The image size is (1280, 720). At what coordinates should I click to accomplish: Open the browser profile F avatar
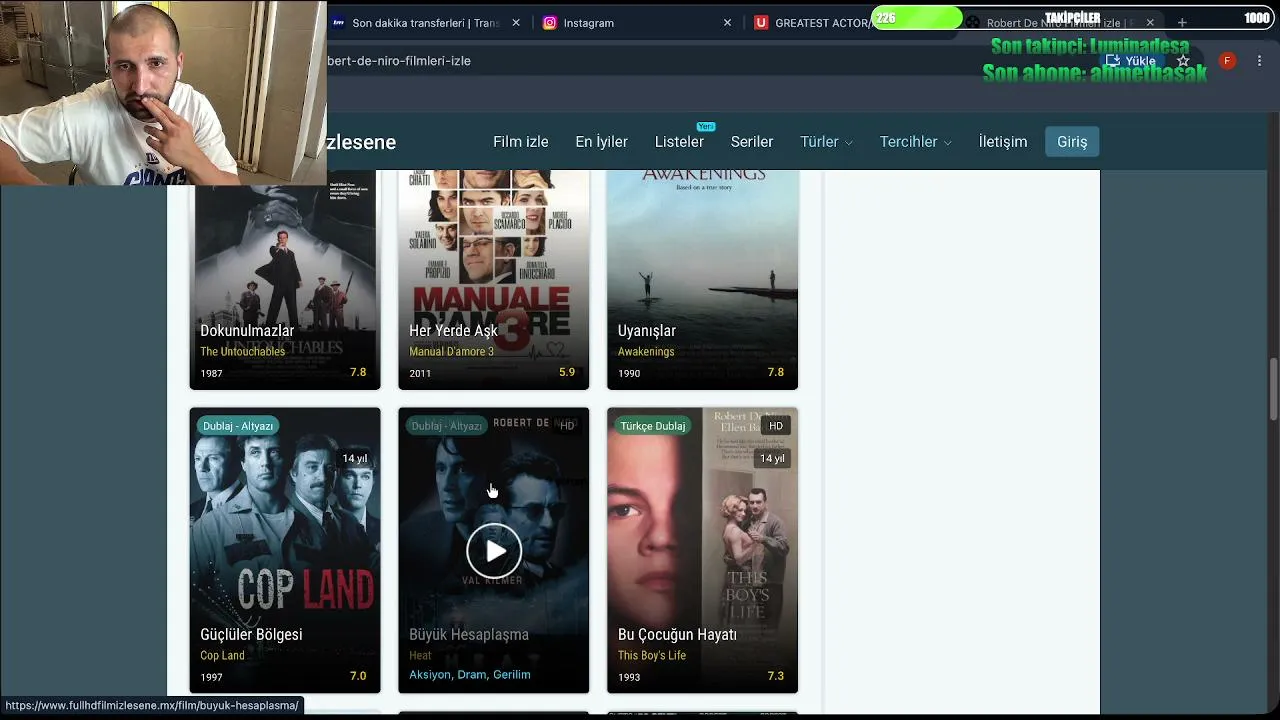[x=1227, y=61]
